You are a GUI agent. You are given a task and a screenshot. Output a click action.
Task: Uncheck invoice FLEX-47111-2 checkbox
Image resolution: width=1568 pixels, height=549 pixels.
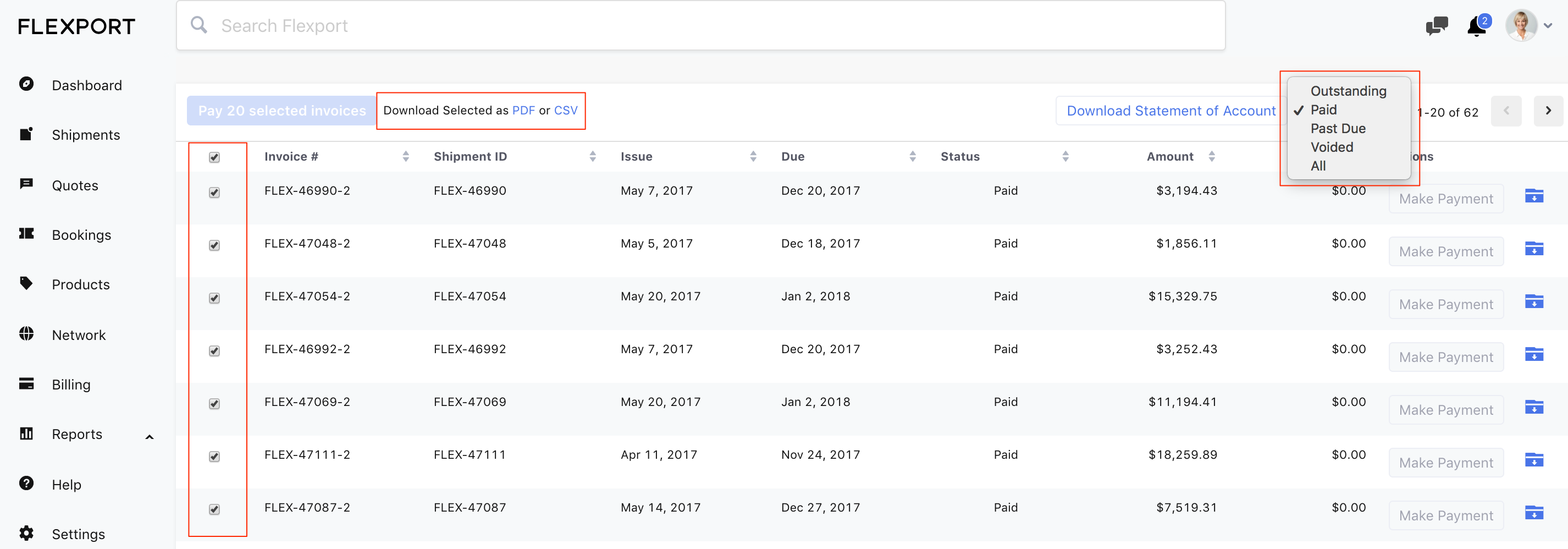(214, 457)
